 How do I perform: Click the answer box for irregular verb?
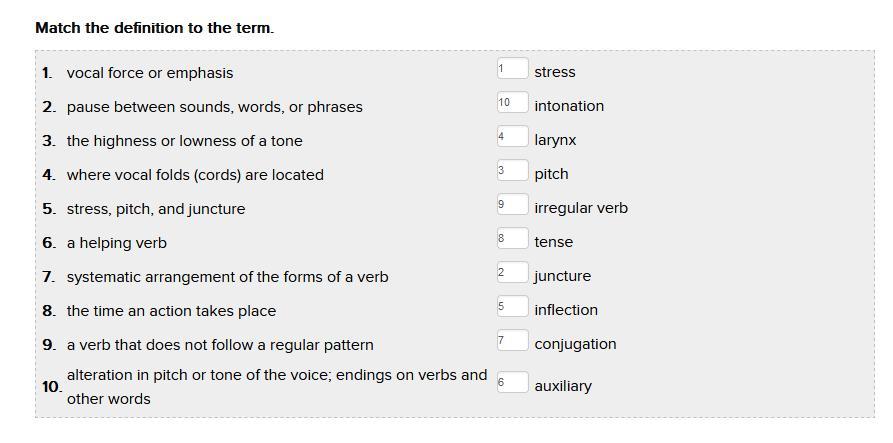pyautogui.click(x=512, y=206)
